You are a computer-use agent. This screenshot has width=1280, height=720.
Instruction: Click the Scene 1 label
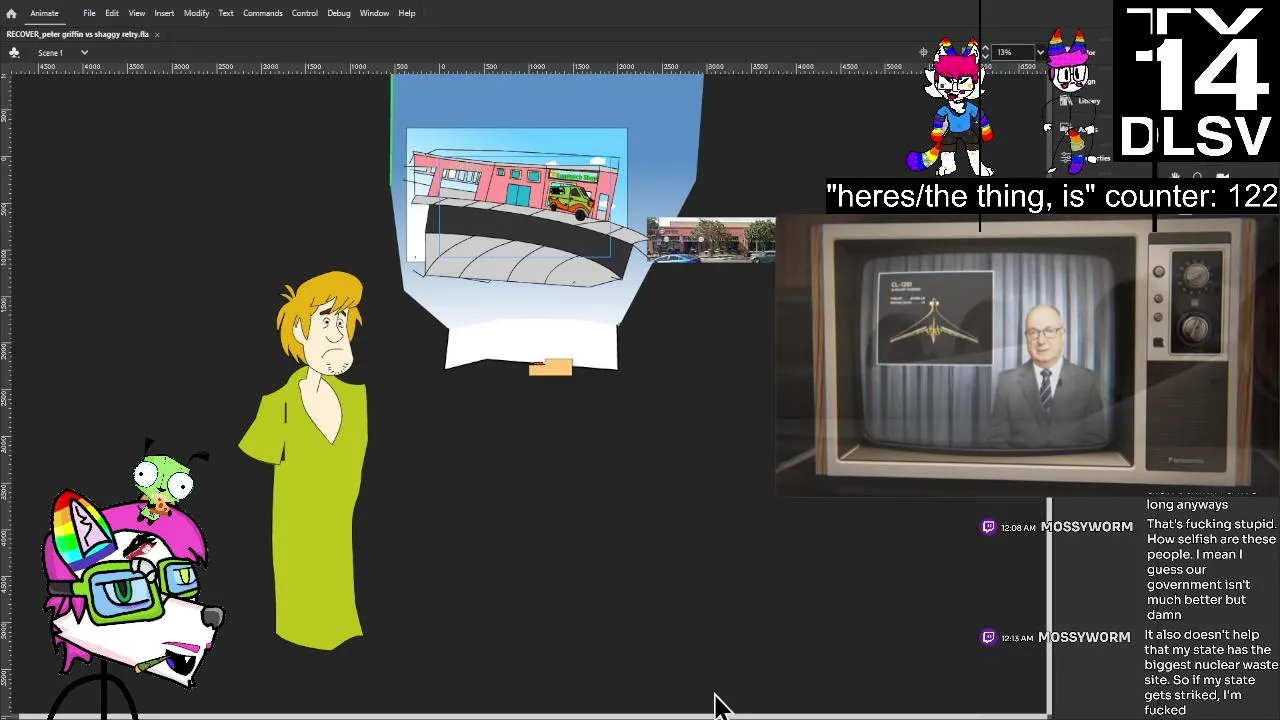click(x=50, y=52)
